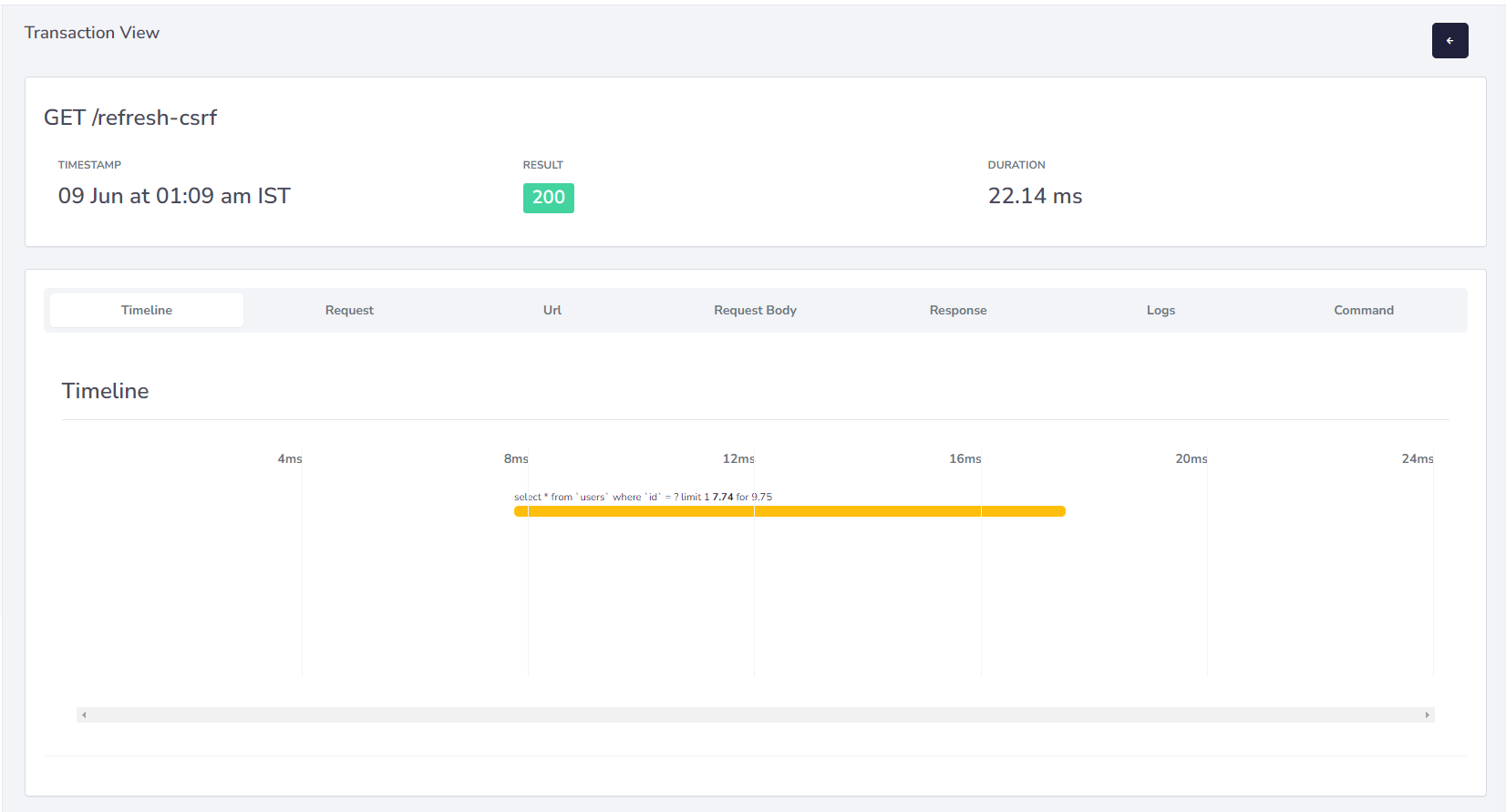The height and width of the screenshot is (812, 1506).
Task: Click the 22.14 ms duration value
Action: 1035,196
